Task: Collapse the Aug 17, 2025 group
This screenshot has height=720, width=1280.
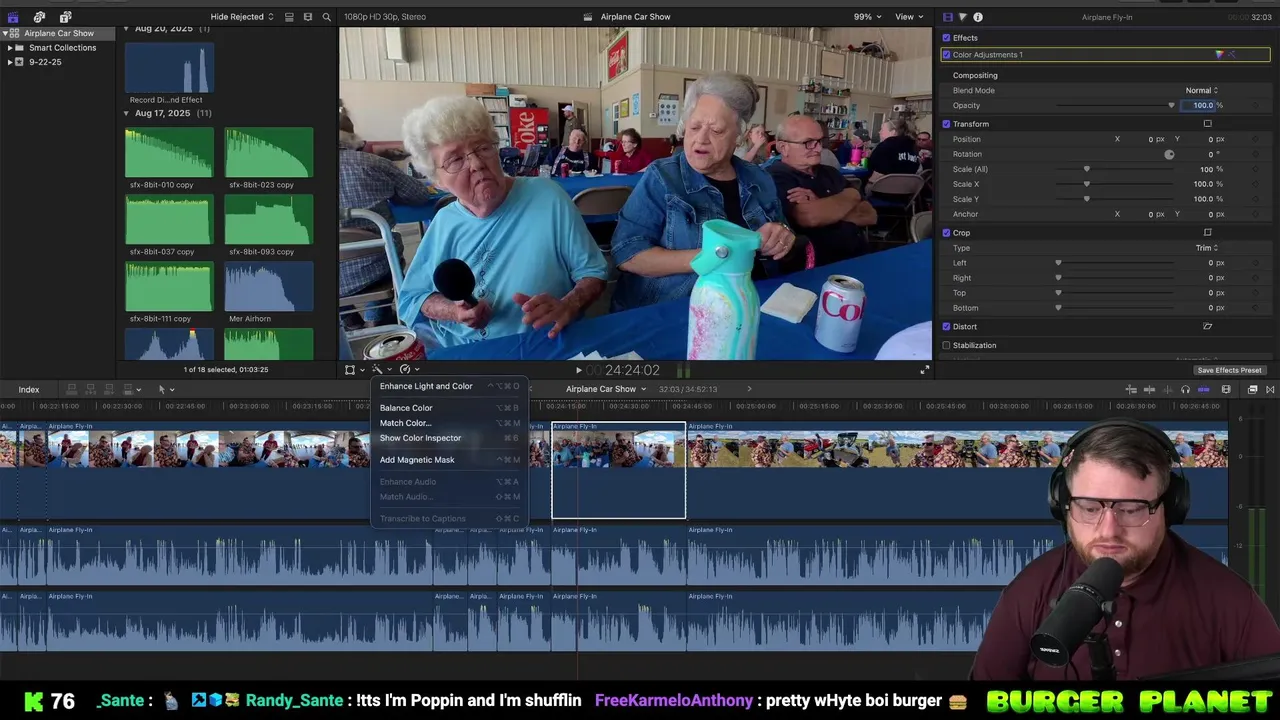Action: click(127, 114)
